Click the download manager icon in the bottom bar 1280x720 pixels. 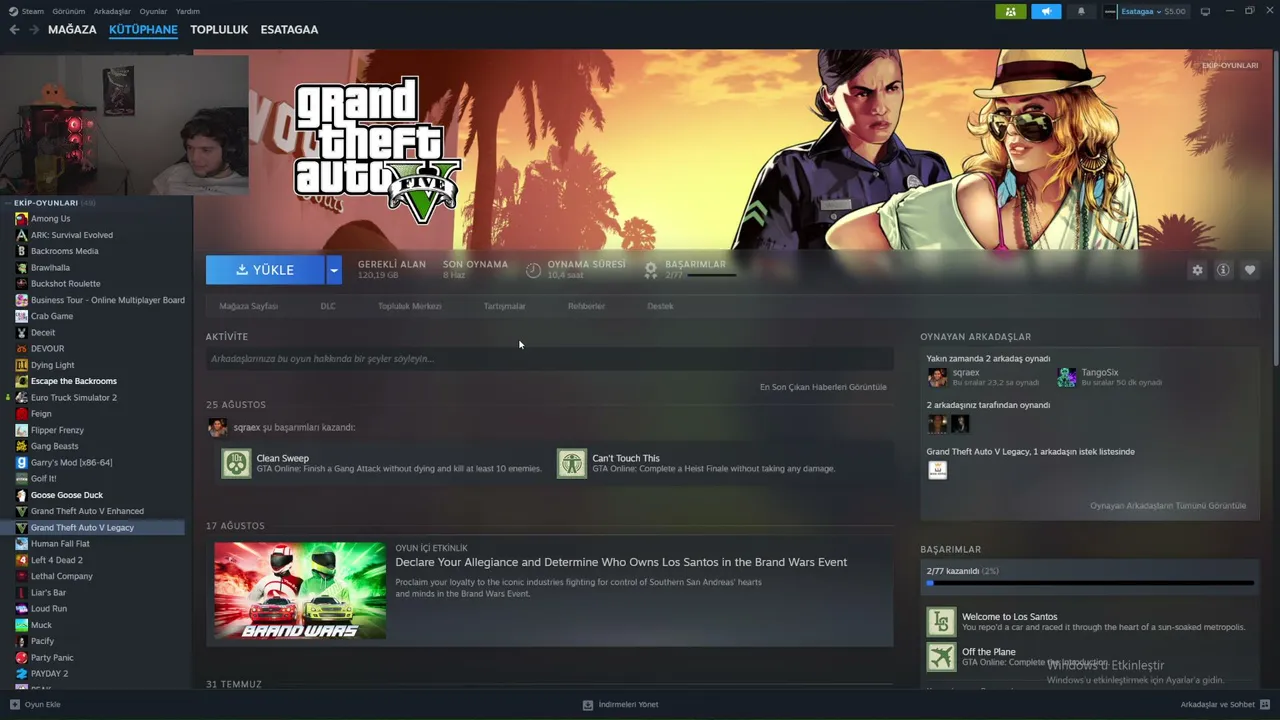click(588, 704)
